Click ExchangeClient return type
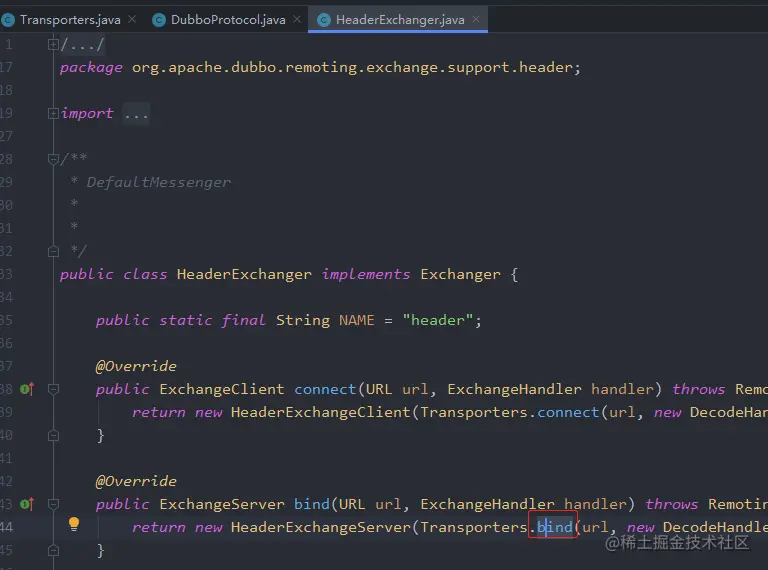The height and width of the screenshot is (570, 768). pyautogui.click(x=221, y=389)
